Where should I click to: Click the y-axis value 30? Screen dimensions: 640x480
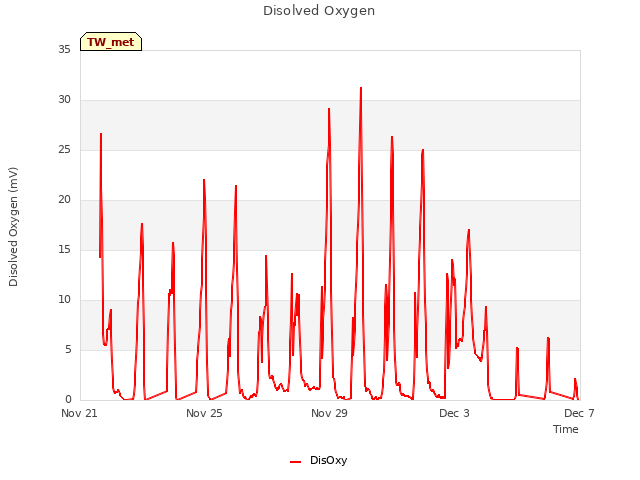pos(64,100)
